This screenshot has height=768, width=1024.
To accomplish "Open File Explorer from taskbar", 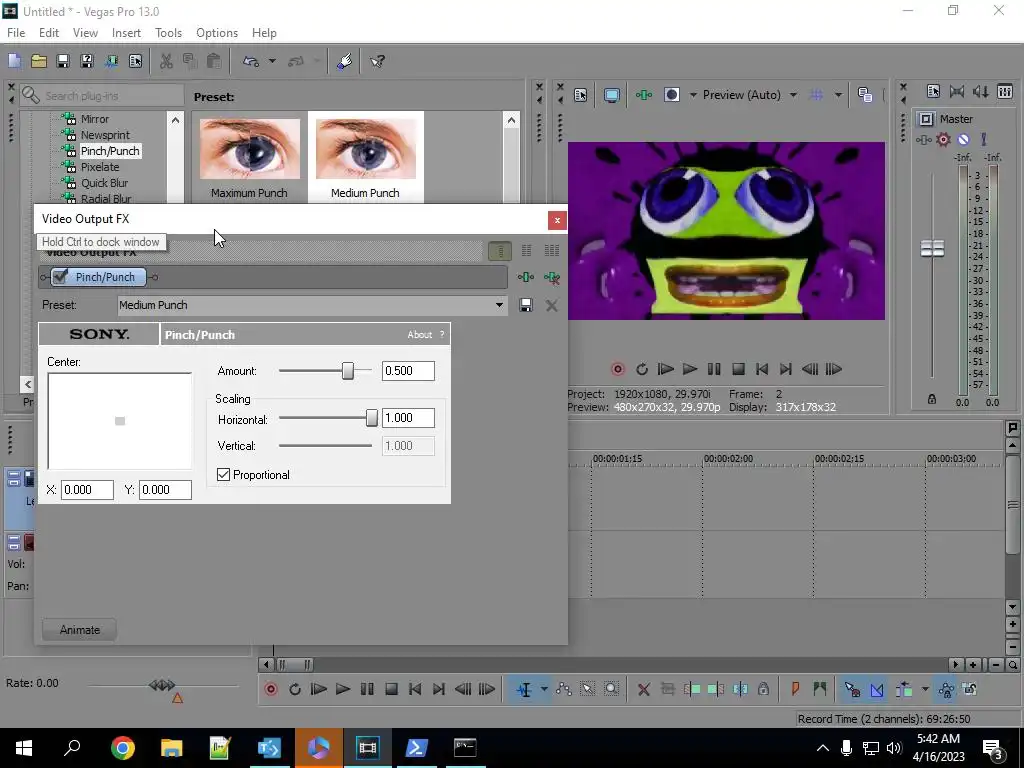I will tap(171, 748).
